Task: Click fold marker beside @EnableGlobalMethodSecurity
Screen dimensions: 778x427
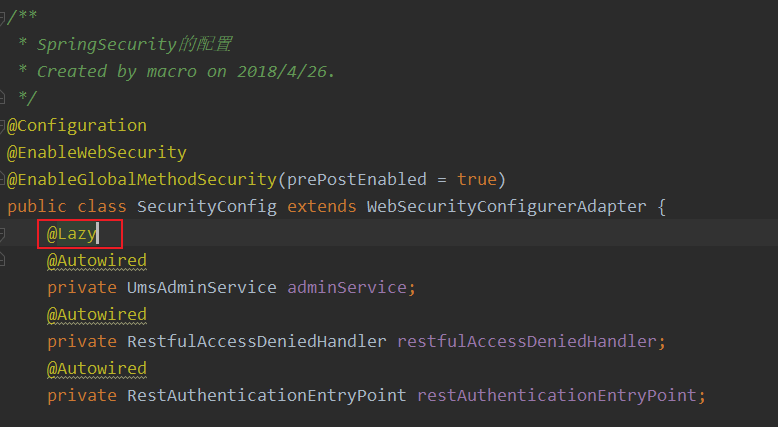Action: 2,180
